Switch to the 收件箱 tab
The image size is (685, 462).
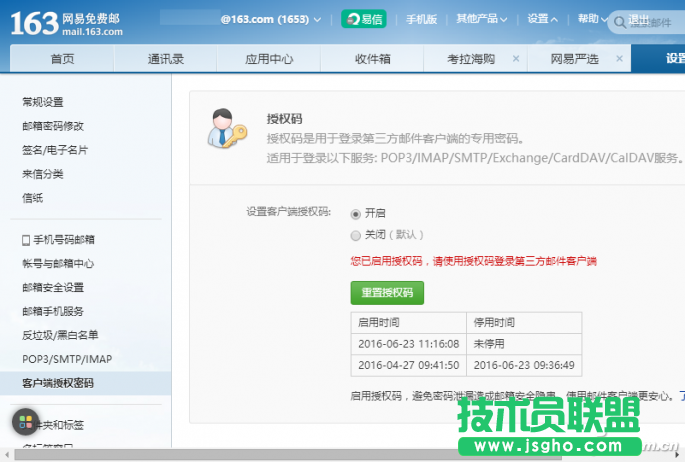pos(372,59)
